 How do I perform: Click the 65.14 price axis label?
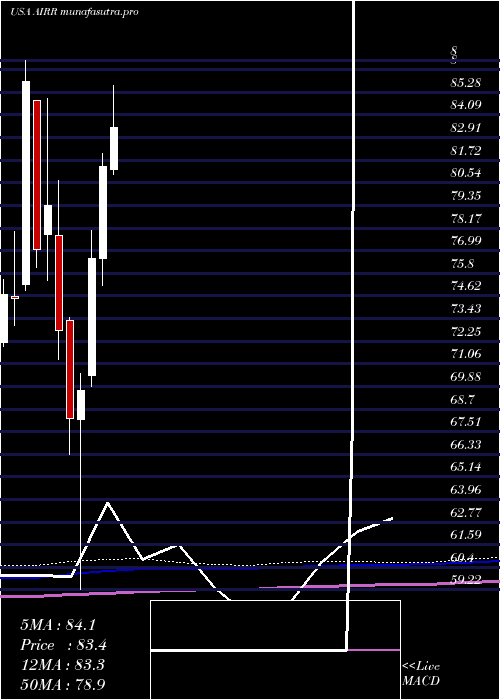(466, 467)
